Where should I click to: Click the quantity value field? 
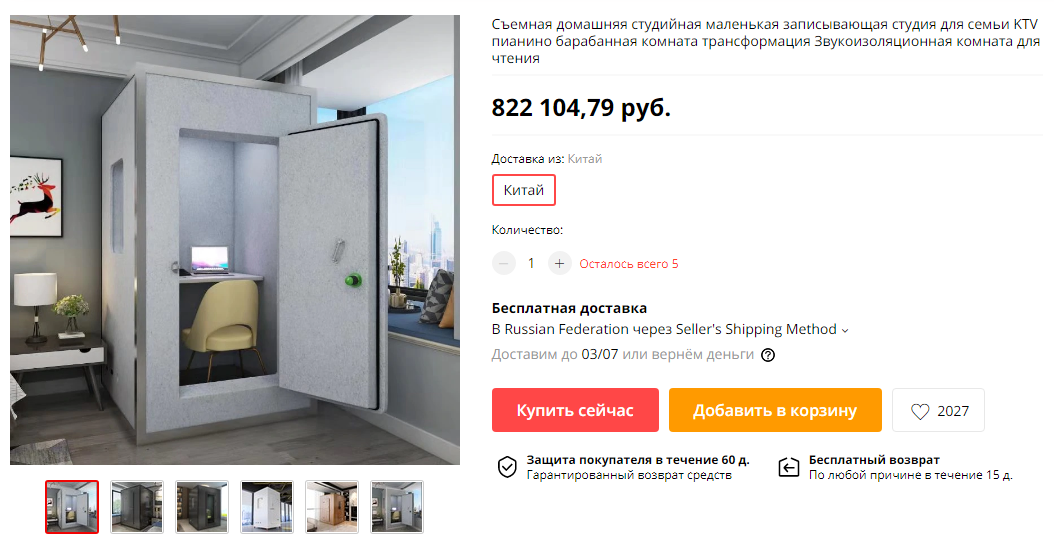531,264
